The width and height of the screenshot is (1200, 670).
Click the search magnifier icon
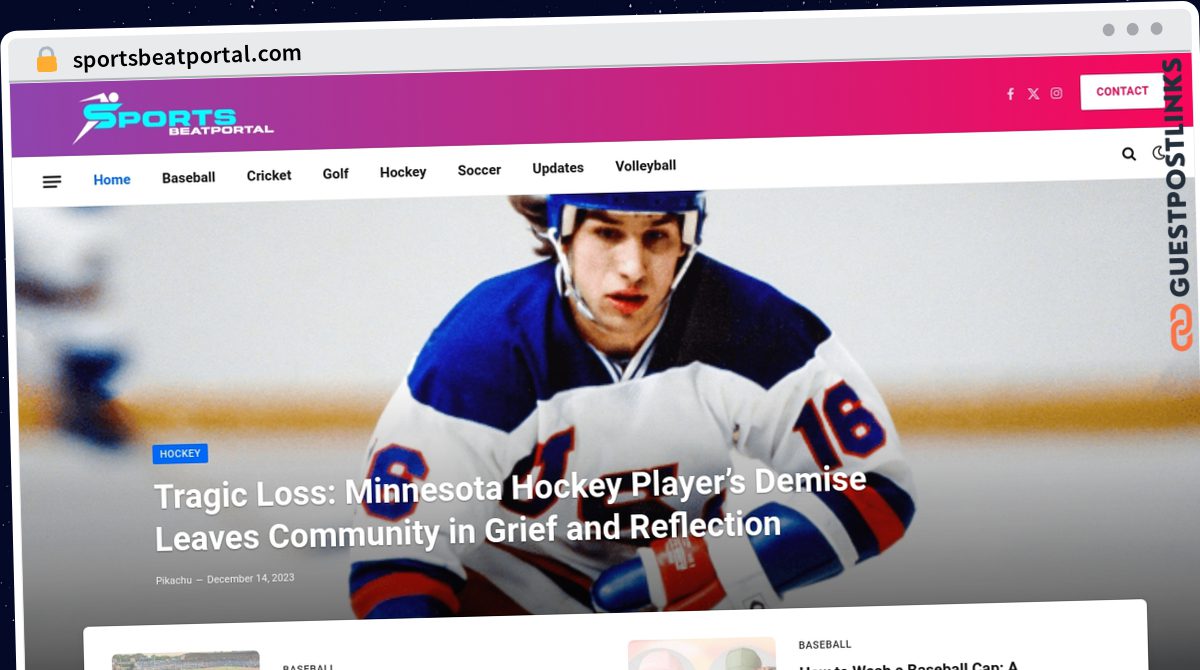[x=1129, y=154]
